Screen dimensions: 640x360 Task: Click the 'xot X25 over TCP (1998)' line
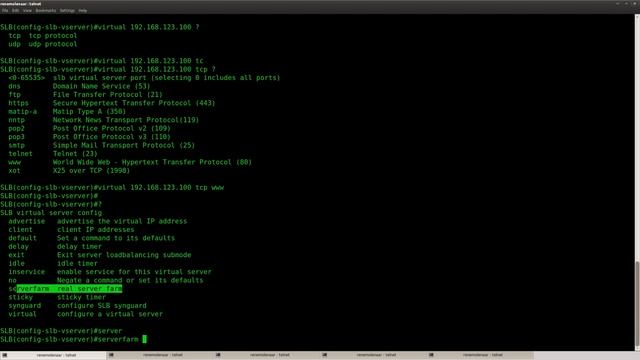click(69, 171)
